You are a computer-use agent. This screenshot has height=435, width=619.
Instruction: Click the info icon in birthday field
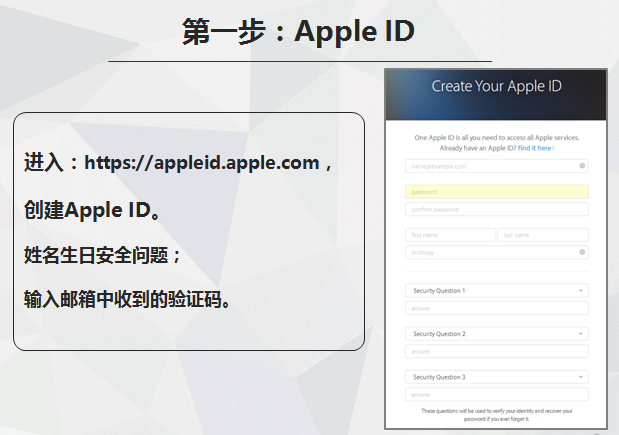[582, 252]
